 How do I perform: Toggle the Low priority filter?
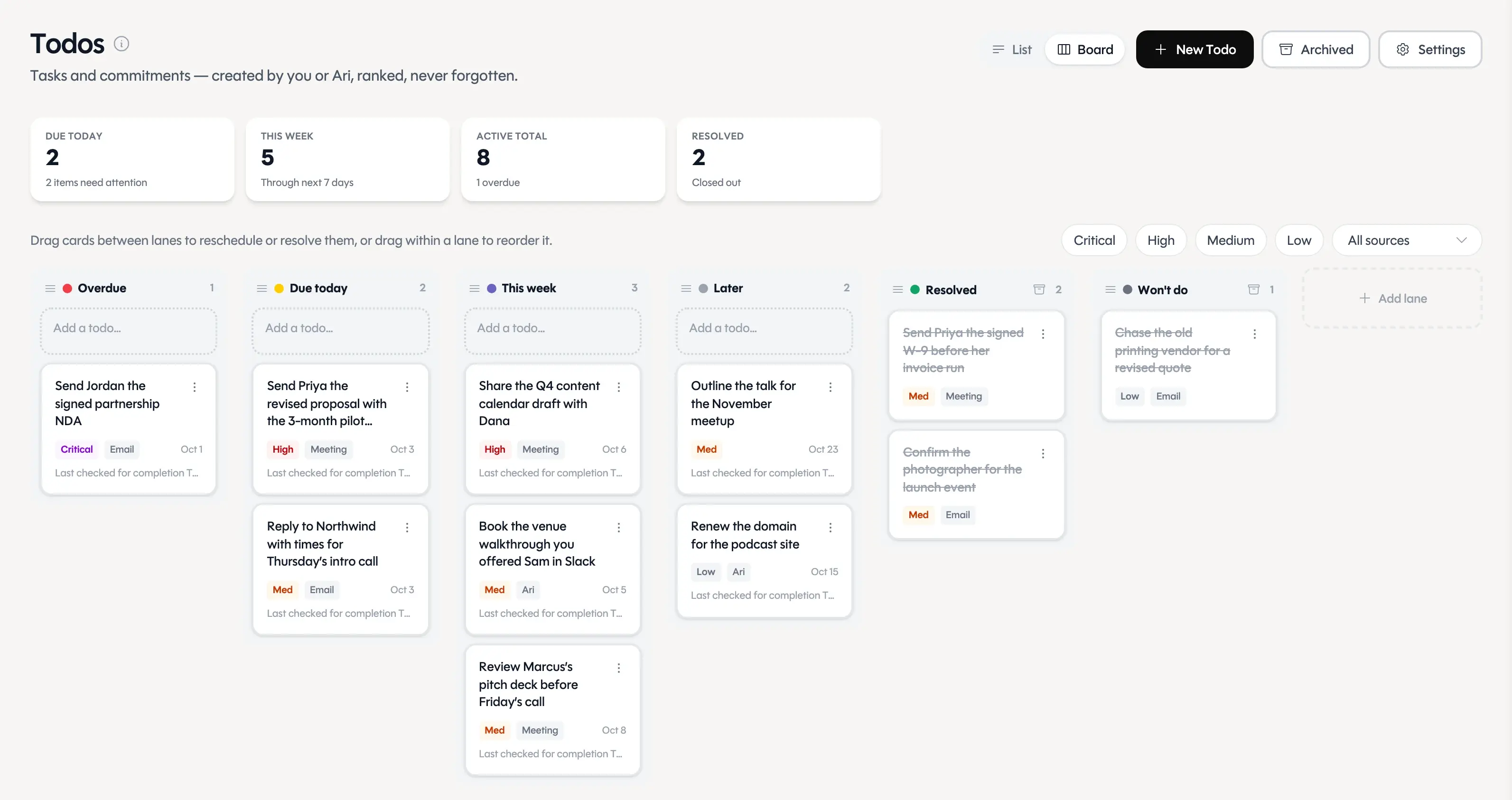point(1299,240)
